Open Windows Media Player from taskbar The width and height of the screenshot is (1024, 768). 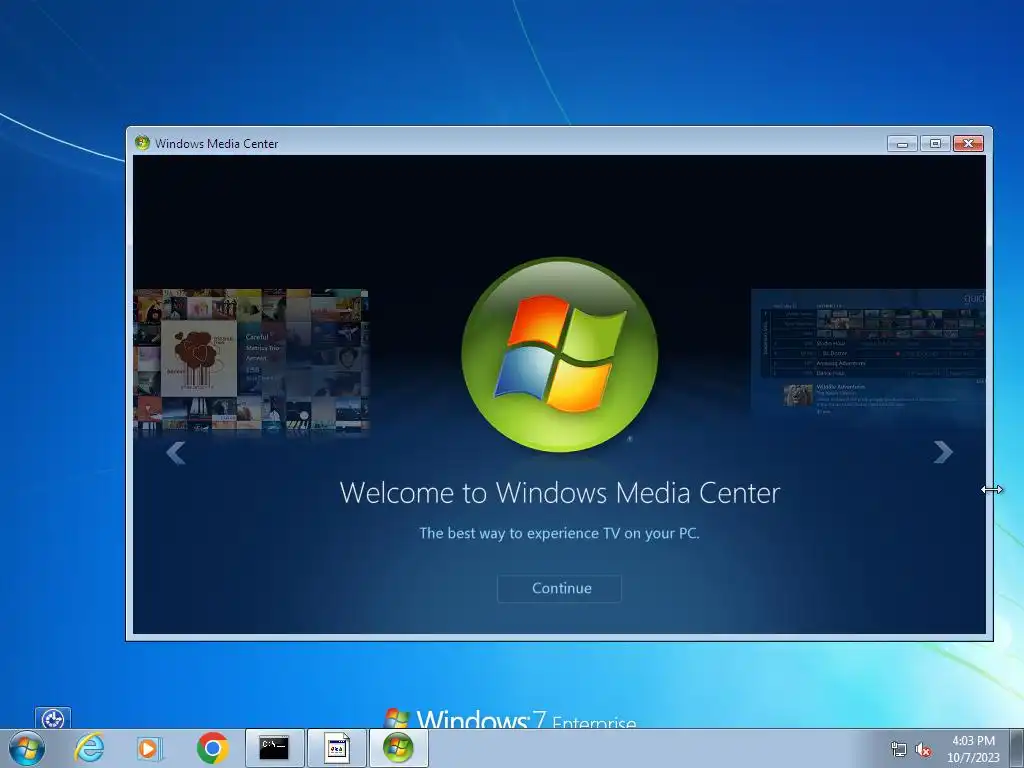(x=150, y=748)
